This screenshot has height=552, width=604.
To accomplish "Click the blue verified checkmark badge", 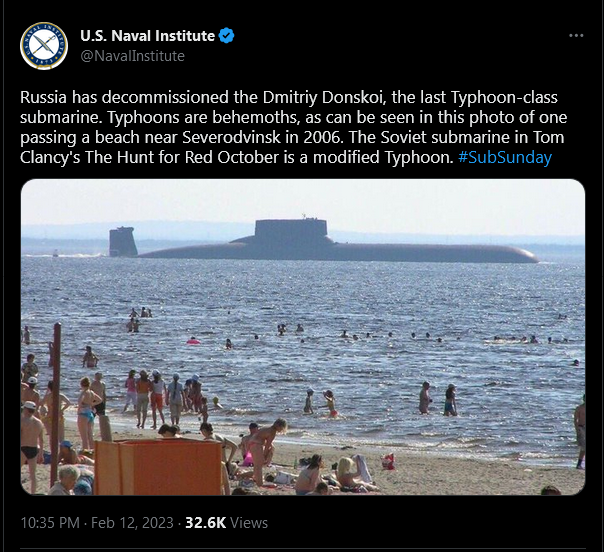I will [226, 35].
